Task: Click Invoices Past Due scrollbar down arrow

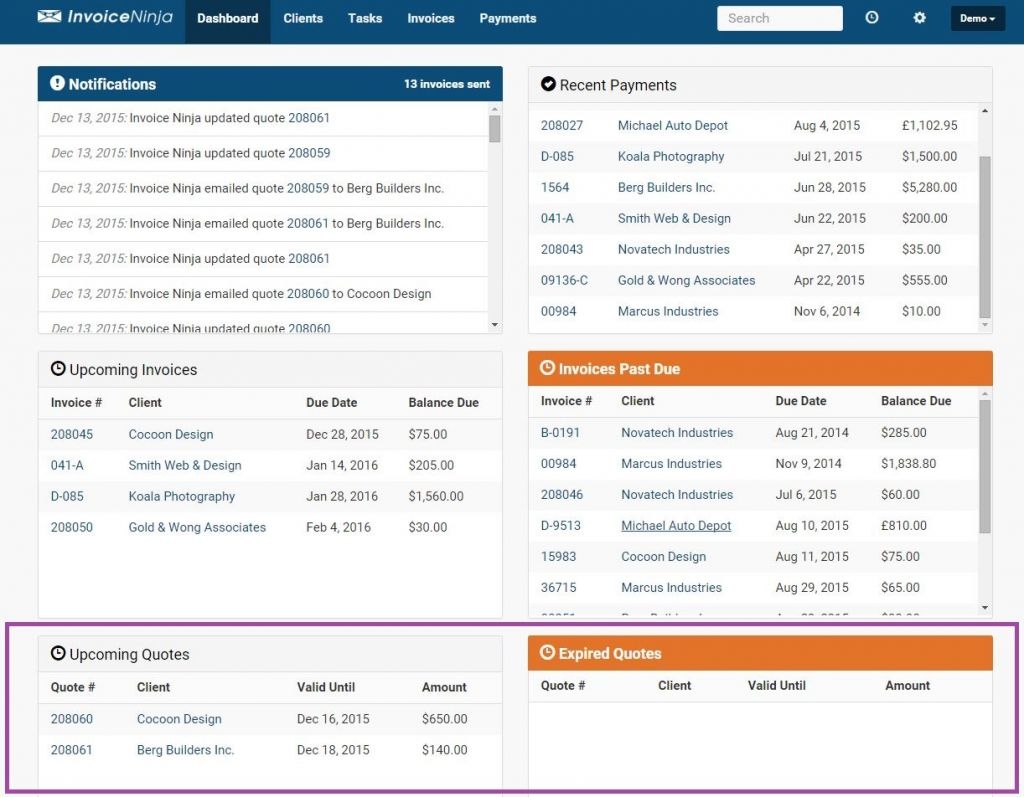Action: pyautogui.click(x=985, y=608)
